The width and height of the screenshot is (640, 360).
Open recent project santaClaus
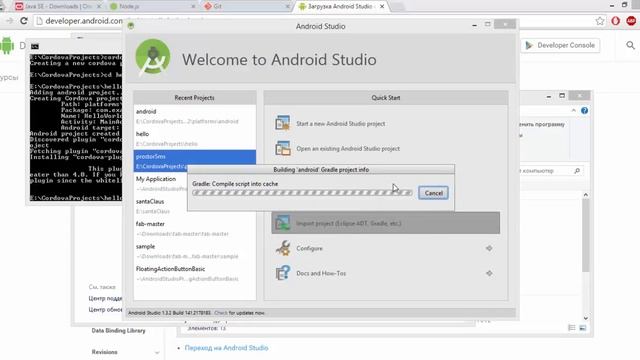(195, 206)
